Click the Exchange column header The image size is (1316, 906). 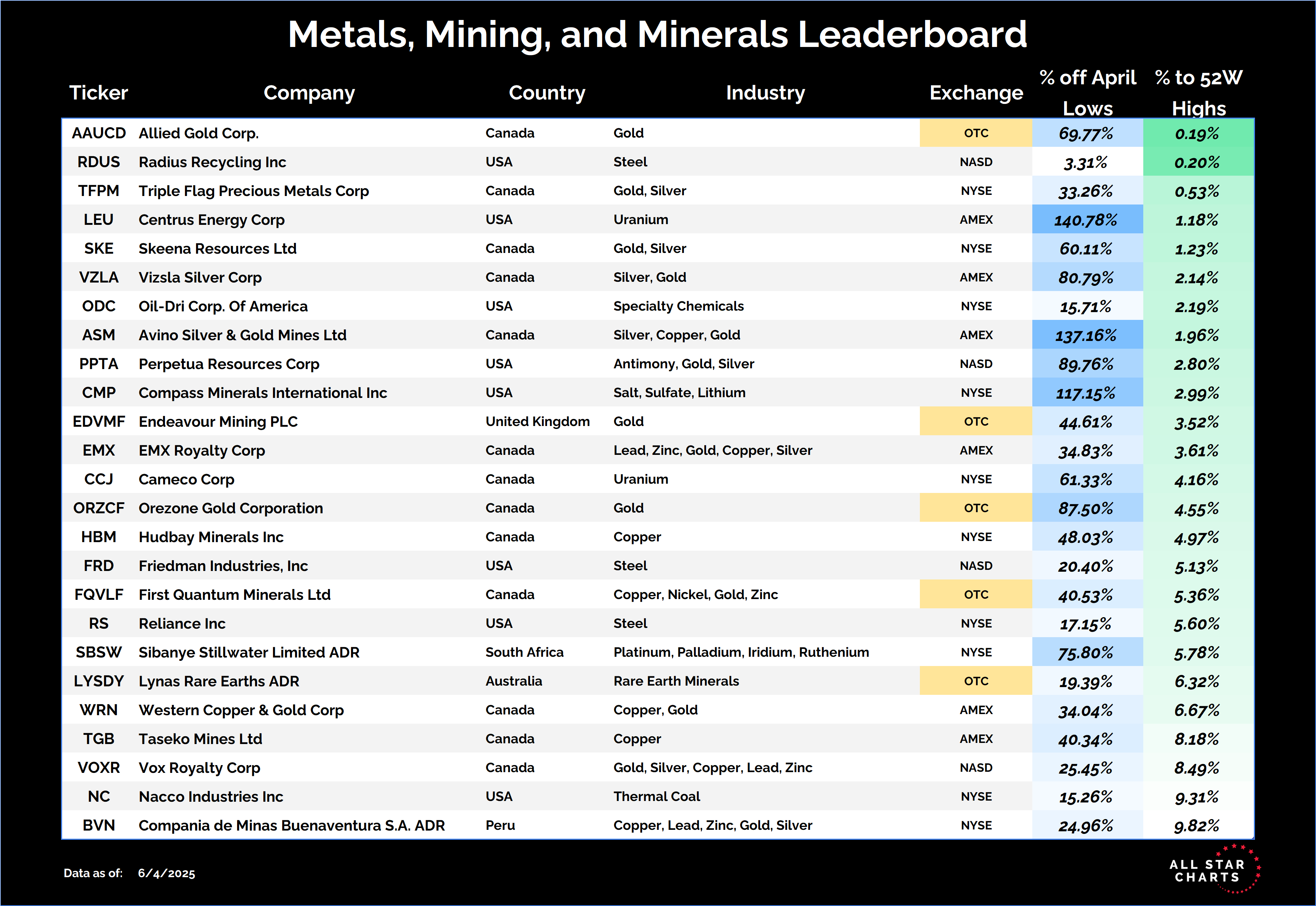[976, 92]
